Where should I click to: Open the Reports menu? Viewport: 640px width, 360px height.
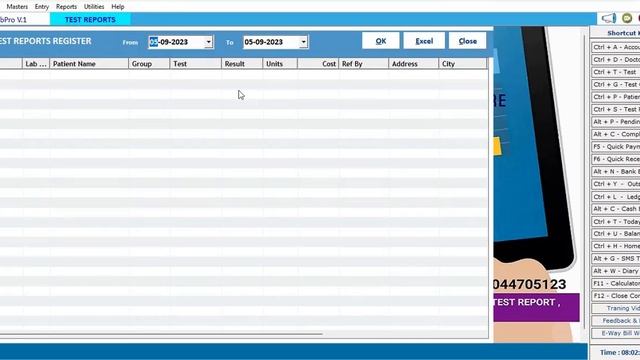point(66,7)
